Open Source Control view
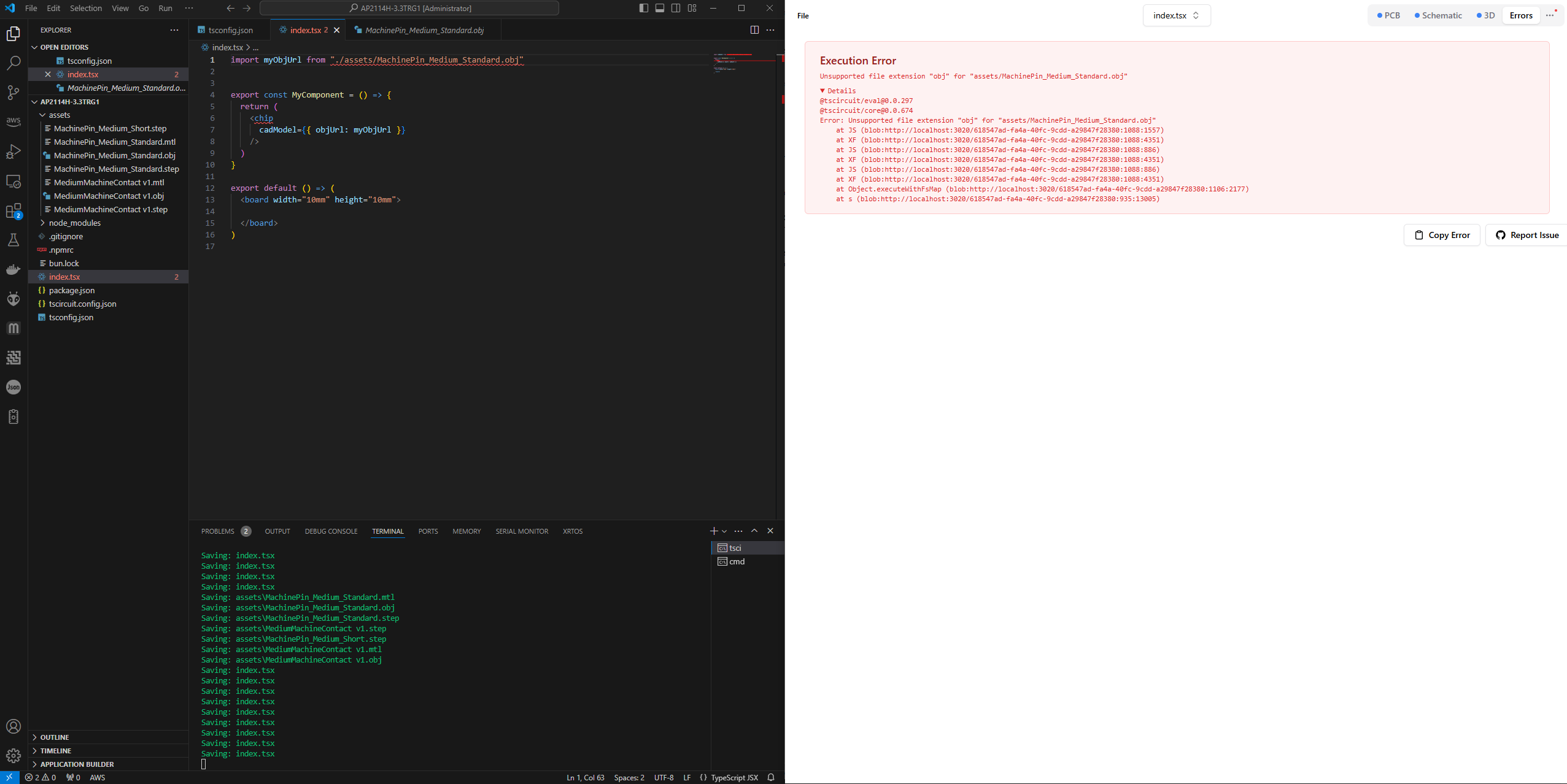 (x=14, y=92)
